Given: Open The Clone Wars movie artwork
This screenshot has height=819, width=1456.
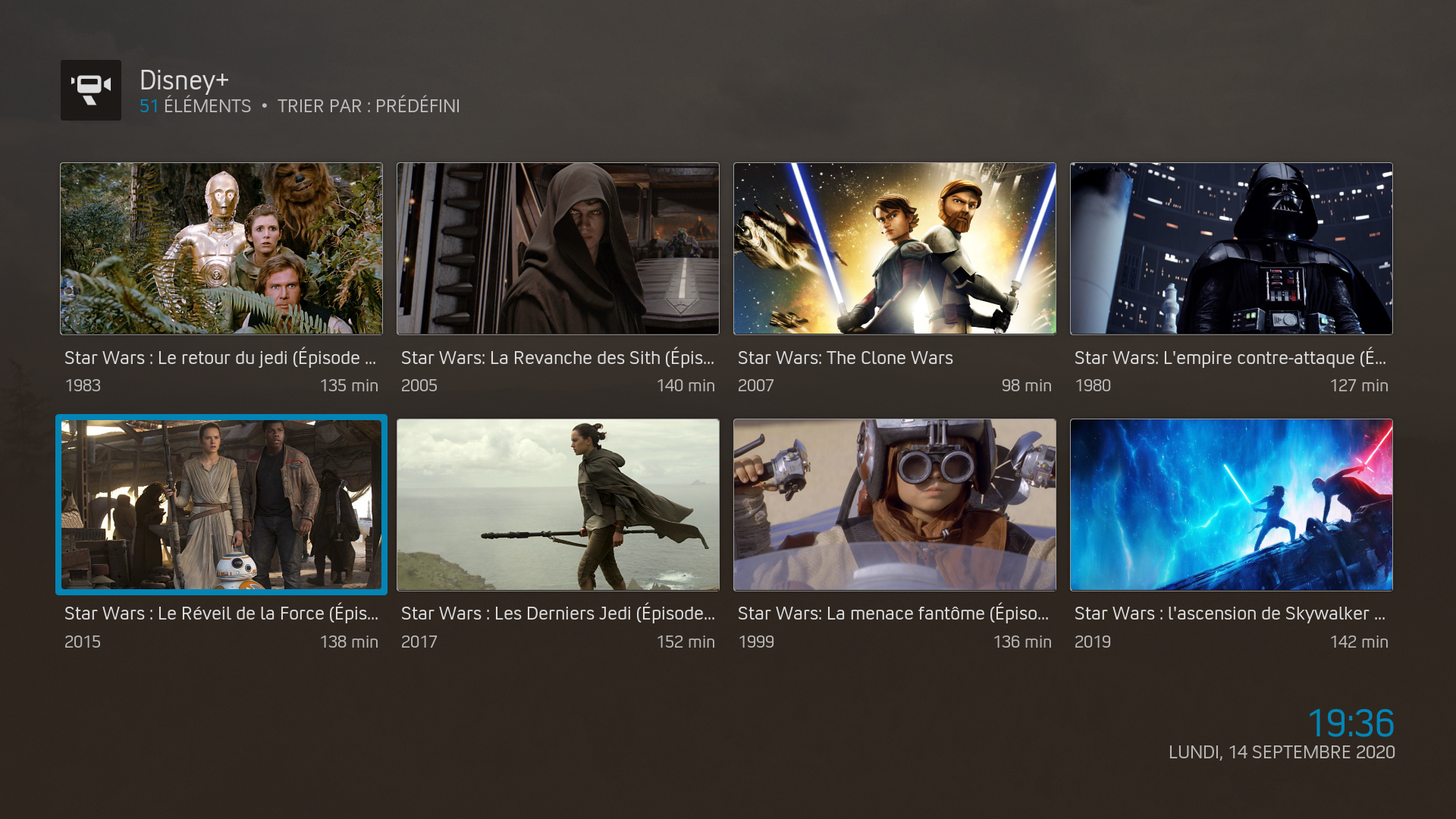Looking at the screenshot, I should [895, 249].
